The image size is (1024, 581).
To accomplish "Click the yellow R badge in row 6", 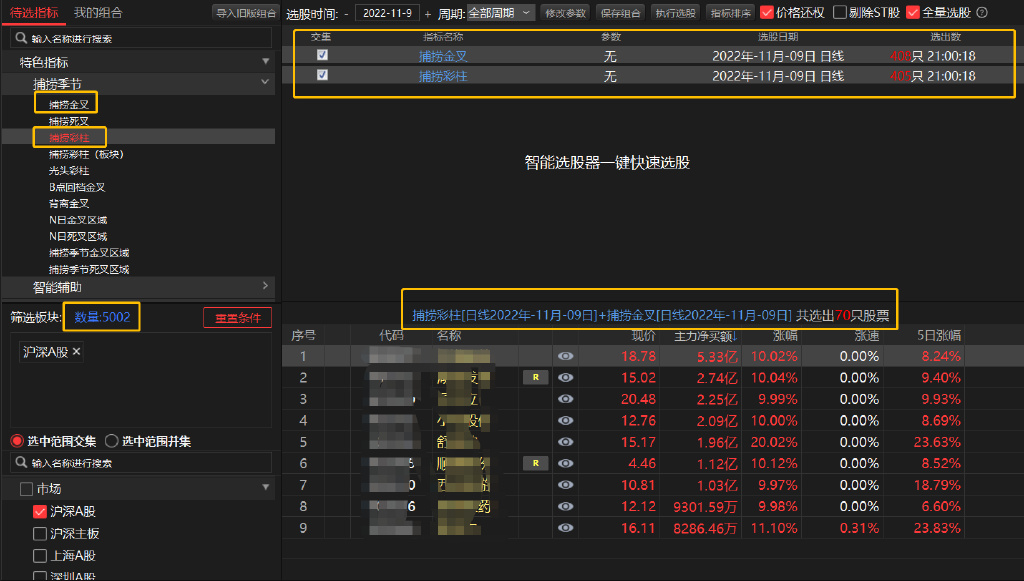I will pyautogui.click(x=535, y=463).
